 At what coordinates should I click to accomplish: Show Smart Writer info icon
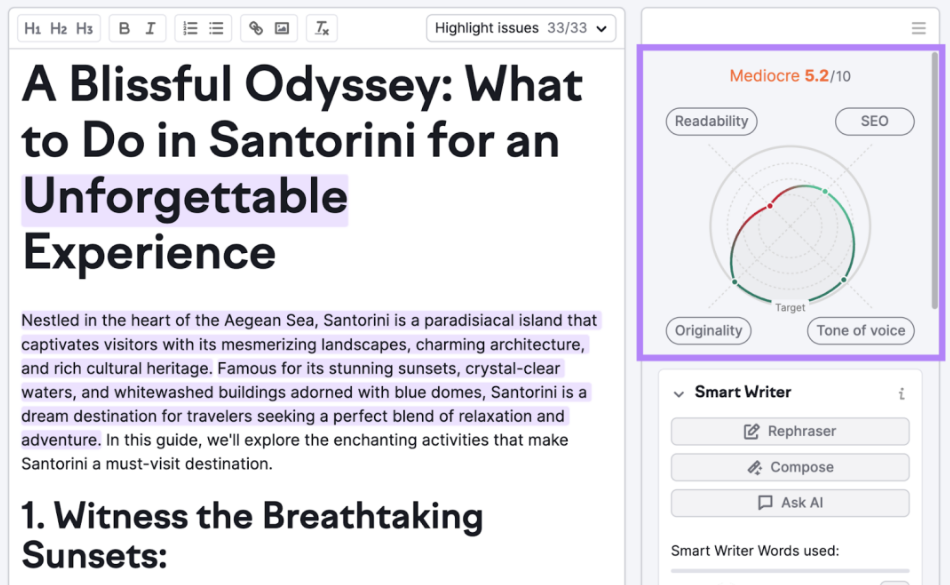[x=902, y=394]
